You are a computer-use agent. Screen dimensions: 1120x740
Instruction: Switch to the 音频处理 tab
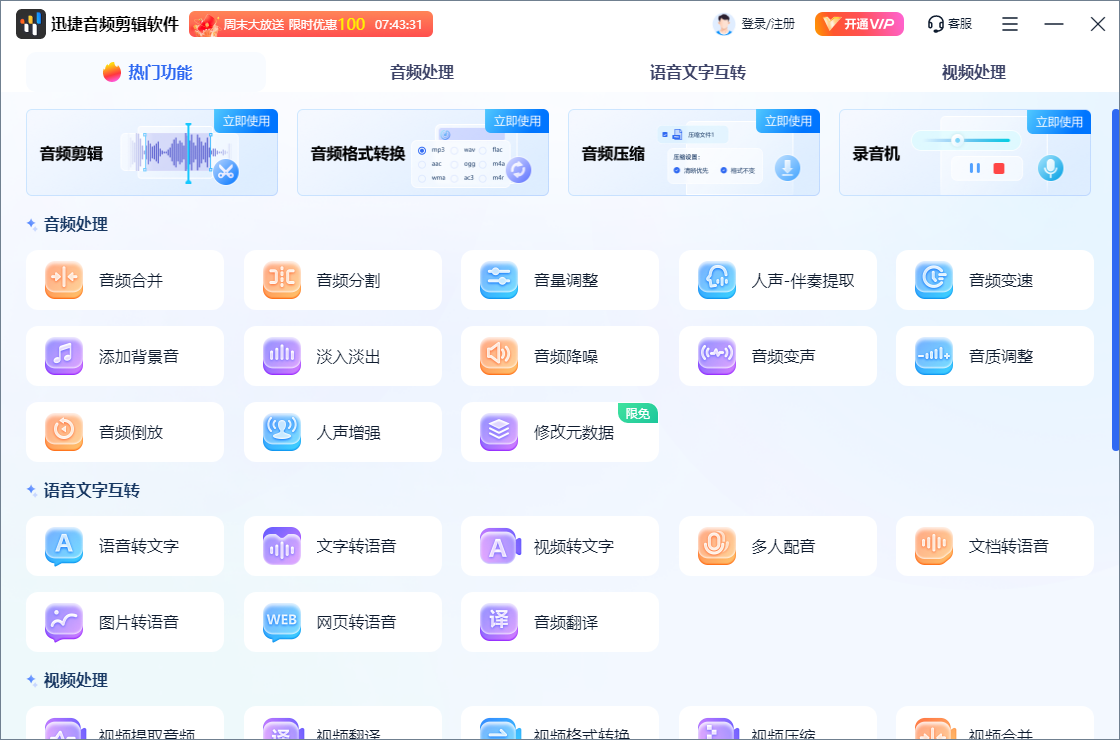421,71
